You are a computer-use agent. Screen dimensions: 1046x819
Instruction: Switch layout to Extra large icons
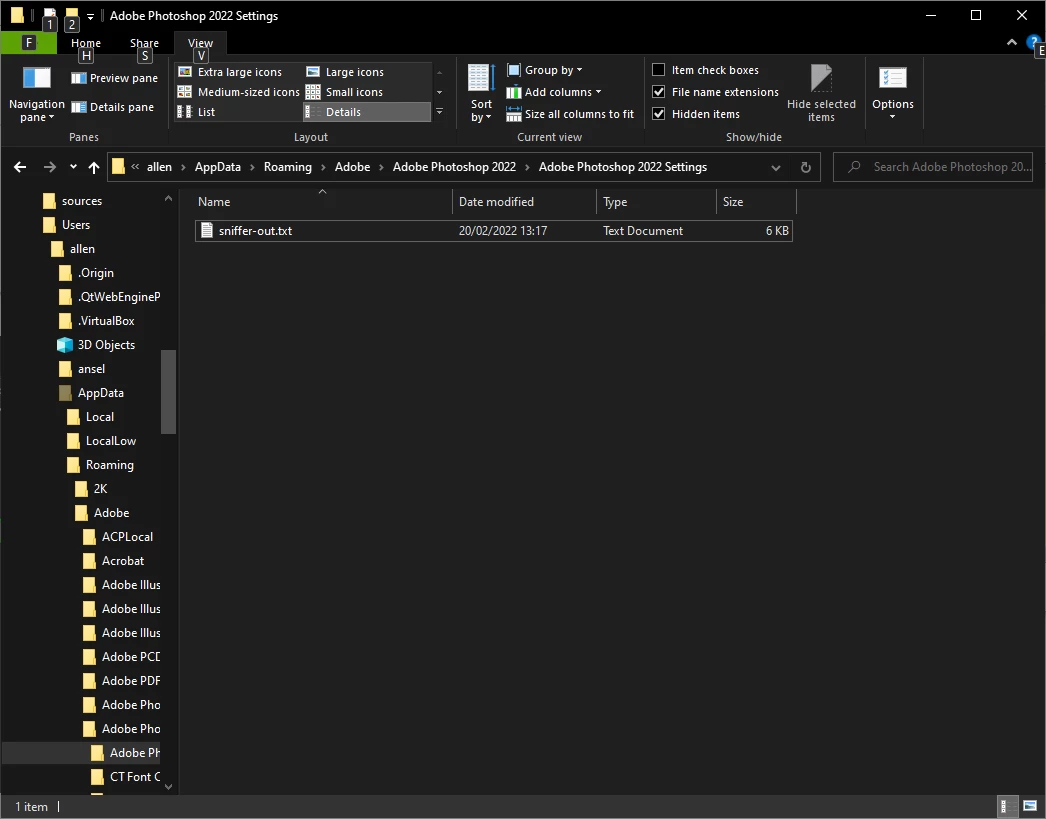(x=230, y=72)
